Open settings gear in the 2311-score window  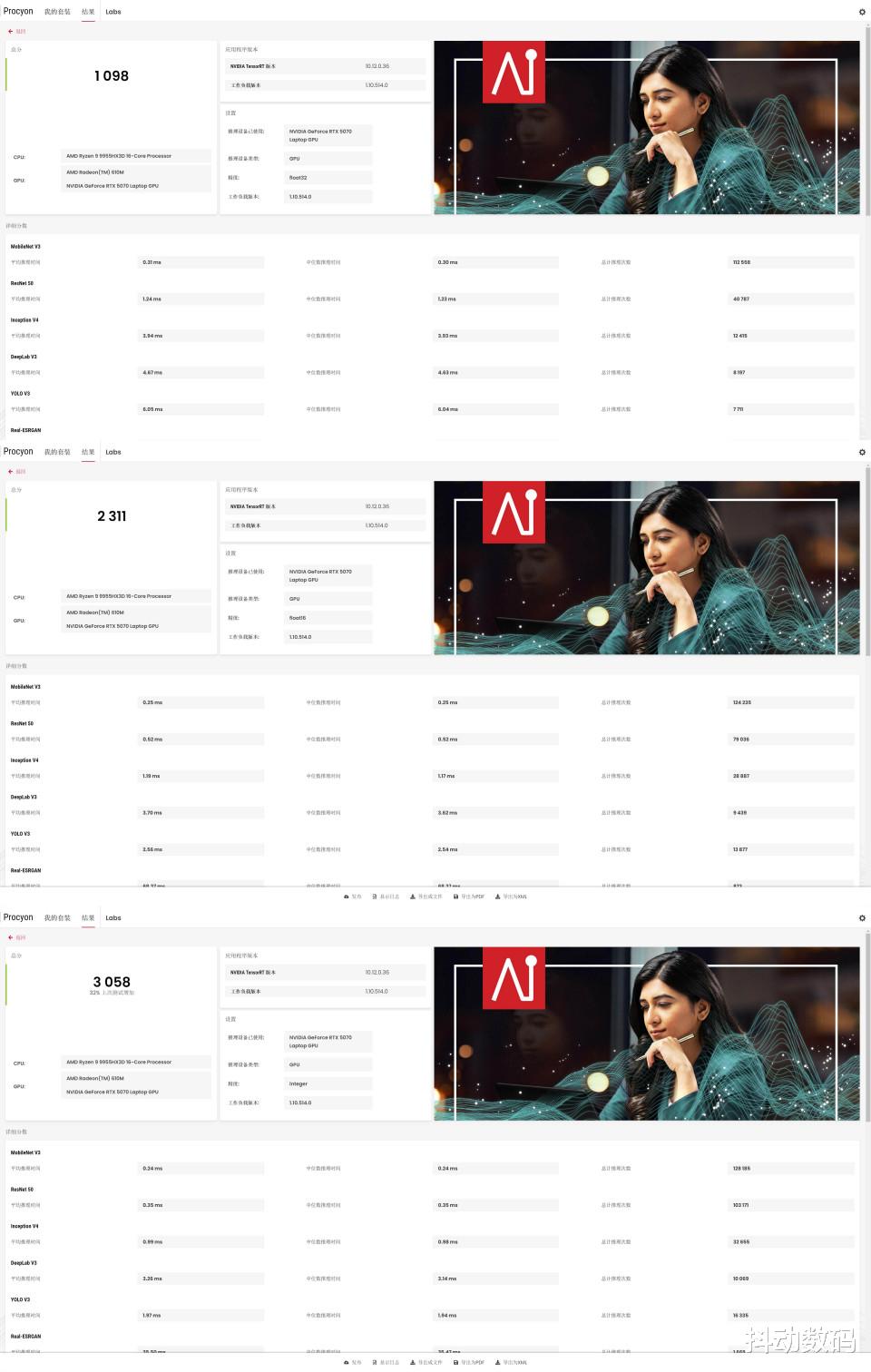point(862,452)
